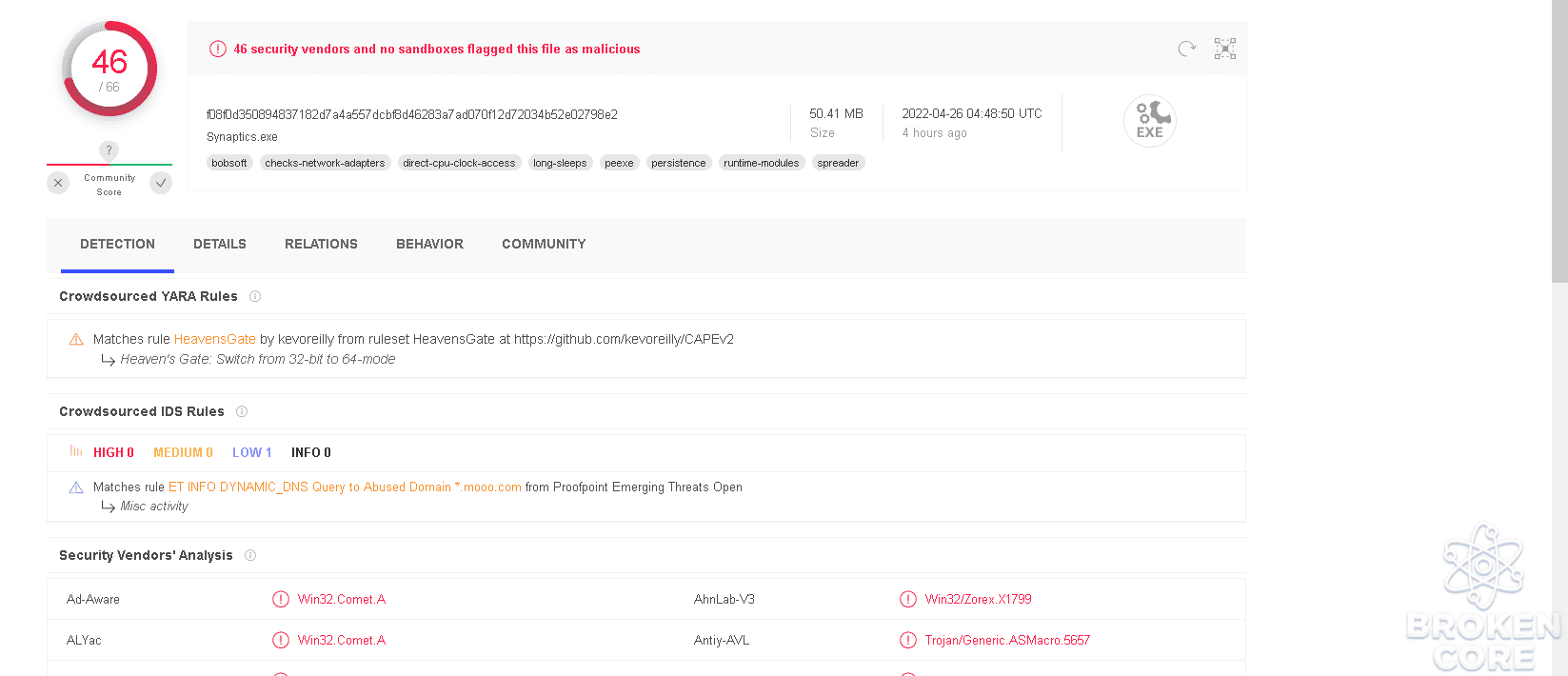
Task: Open info icon beside Crowdsourced YARA Rules
Action: click(255, 296)
